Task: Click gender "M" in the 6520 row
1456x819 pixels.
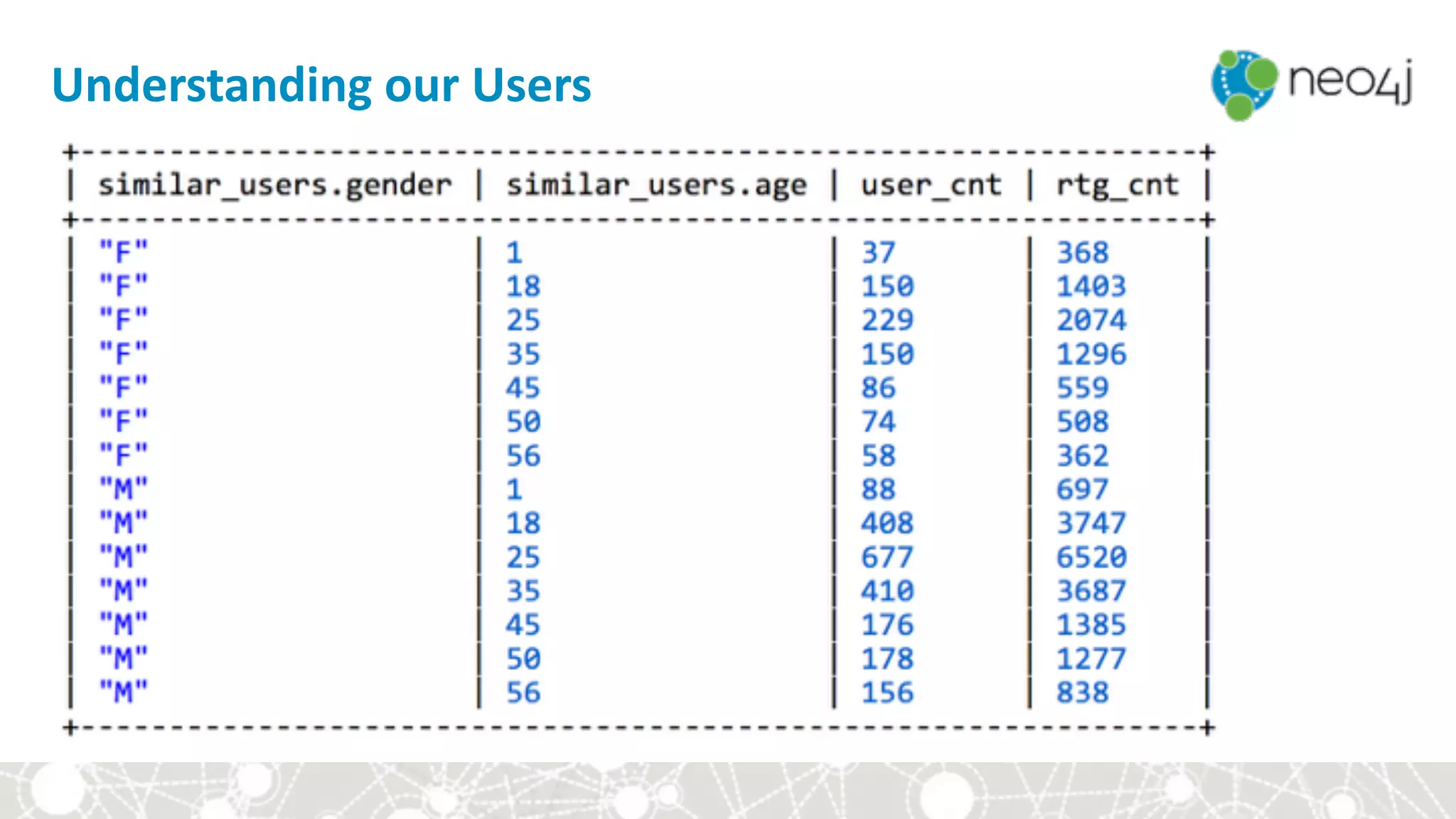Action: (x=124, y=557)
